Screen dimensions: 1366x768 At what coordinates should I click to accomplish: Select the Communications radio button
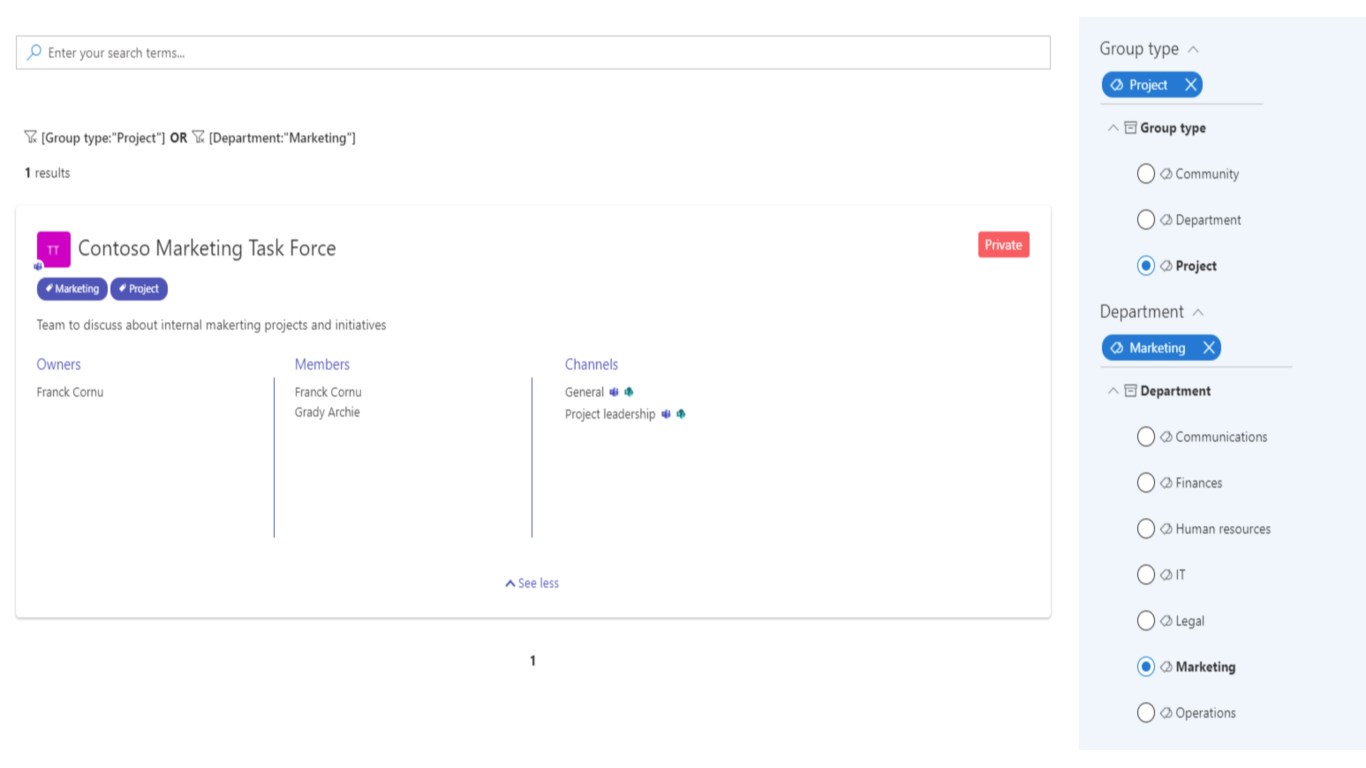(1146, 437)
